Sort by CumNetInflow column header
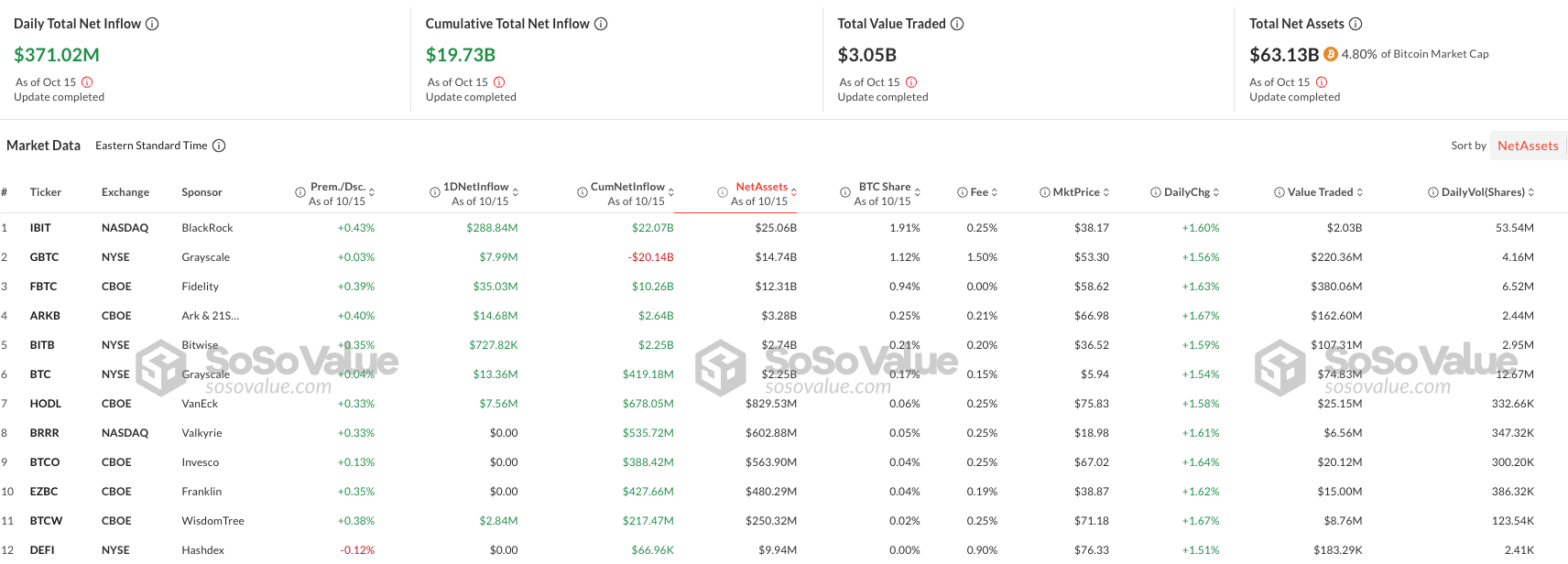Screen dimensions: 1568x564 [627, 187]
